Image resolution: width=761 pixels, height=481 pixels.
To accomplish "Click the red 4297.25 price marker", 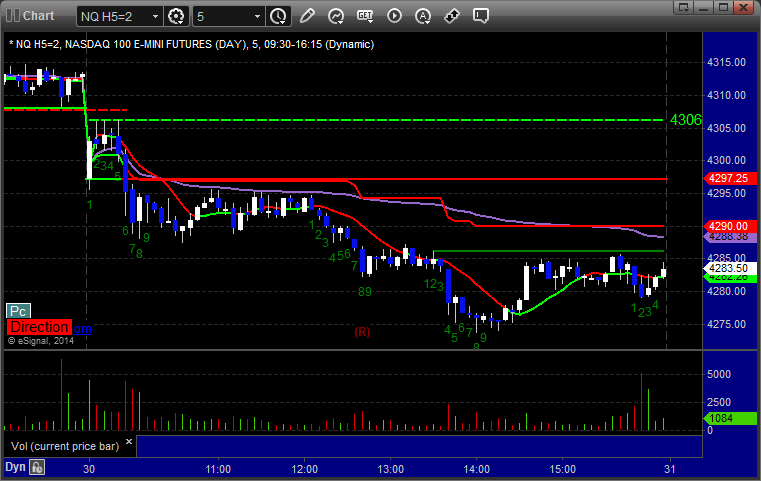I will tap(729, 178).
